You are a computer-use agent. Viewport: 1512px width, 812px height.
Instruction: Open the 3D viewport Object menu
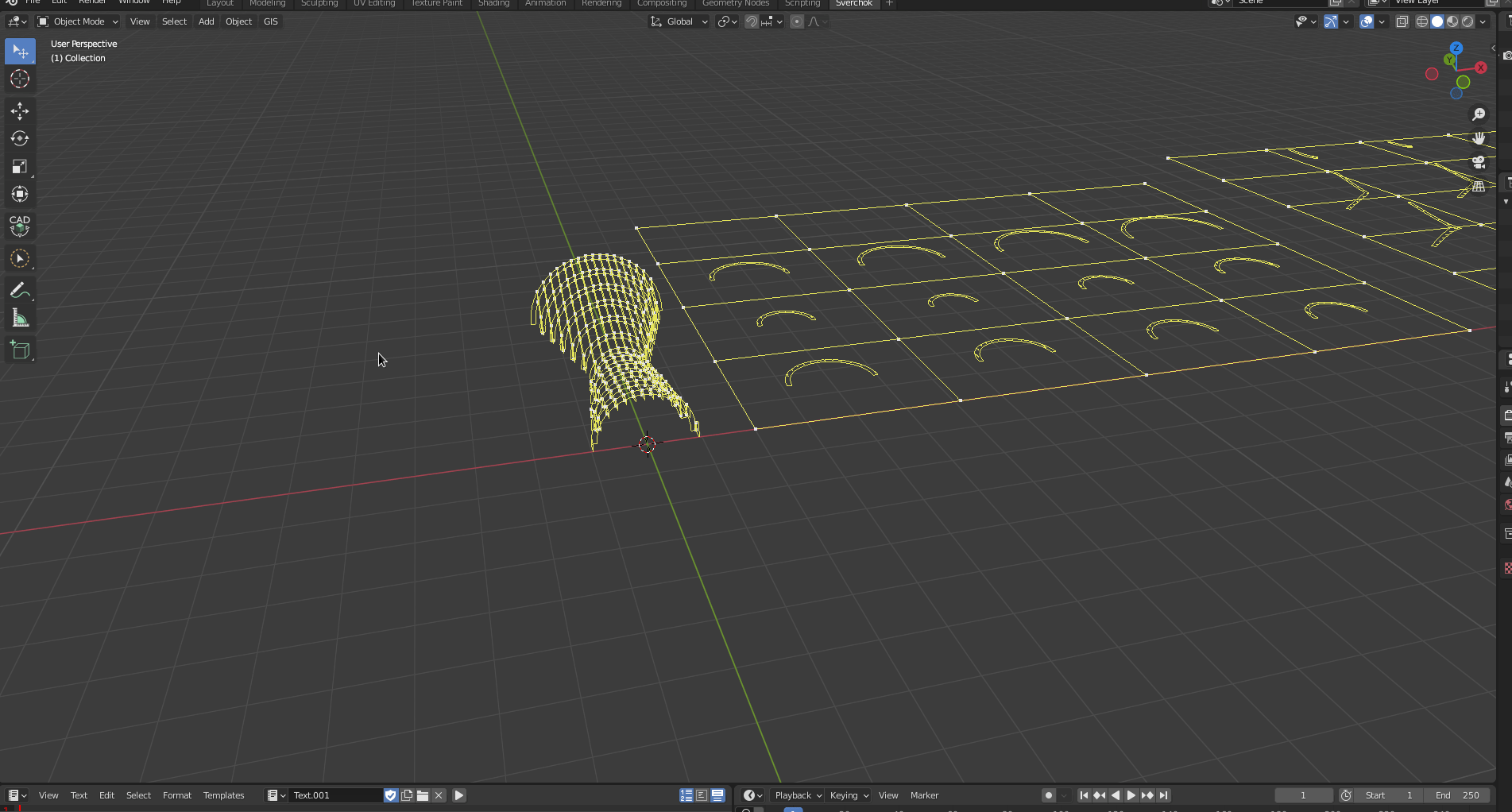click(x=238, y=21)
